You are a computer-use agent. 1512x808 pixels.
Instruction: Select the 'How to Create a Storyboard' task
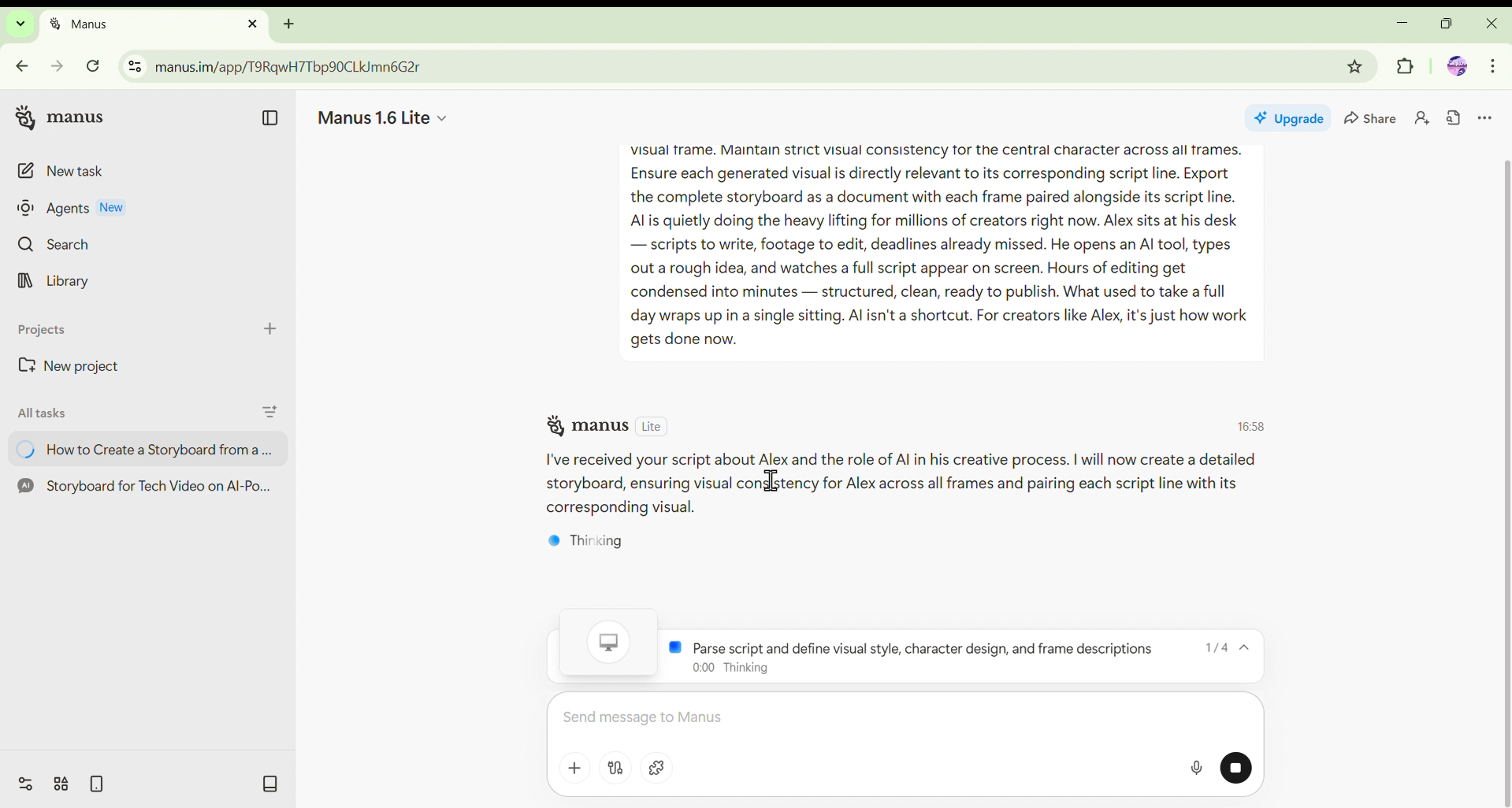(147, 450)
